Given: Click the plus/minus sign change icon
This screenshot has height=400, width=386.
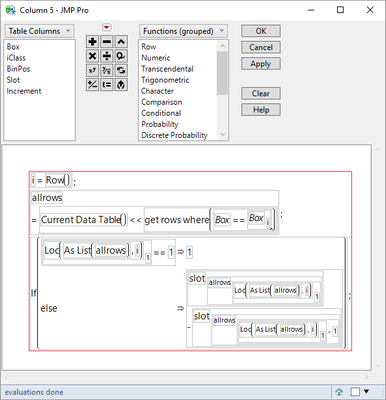Looking at the screenshot, I should tap(92, 85).
